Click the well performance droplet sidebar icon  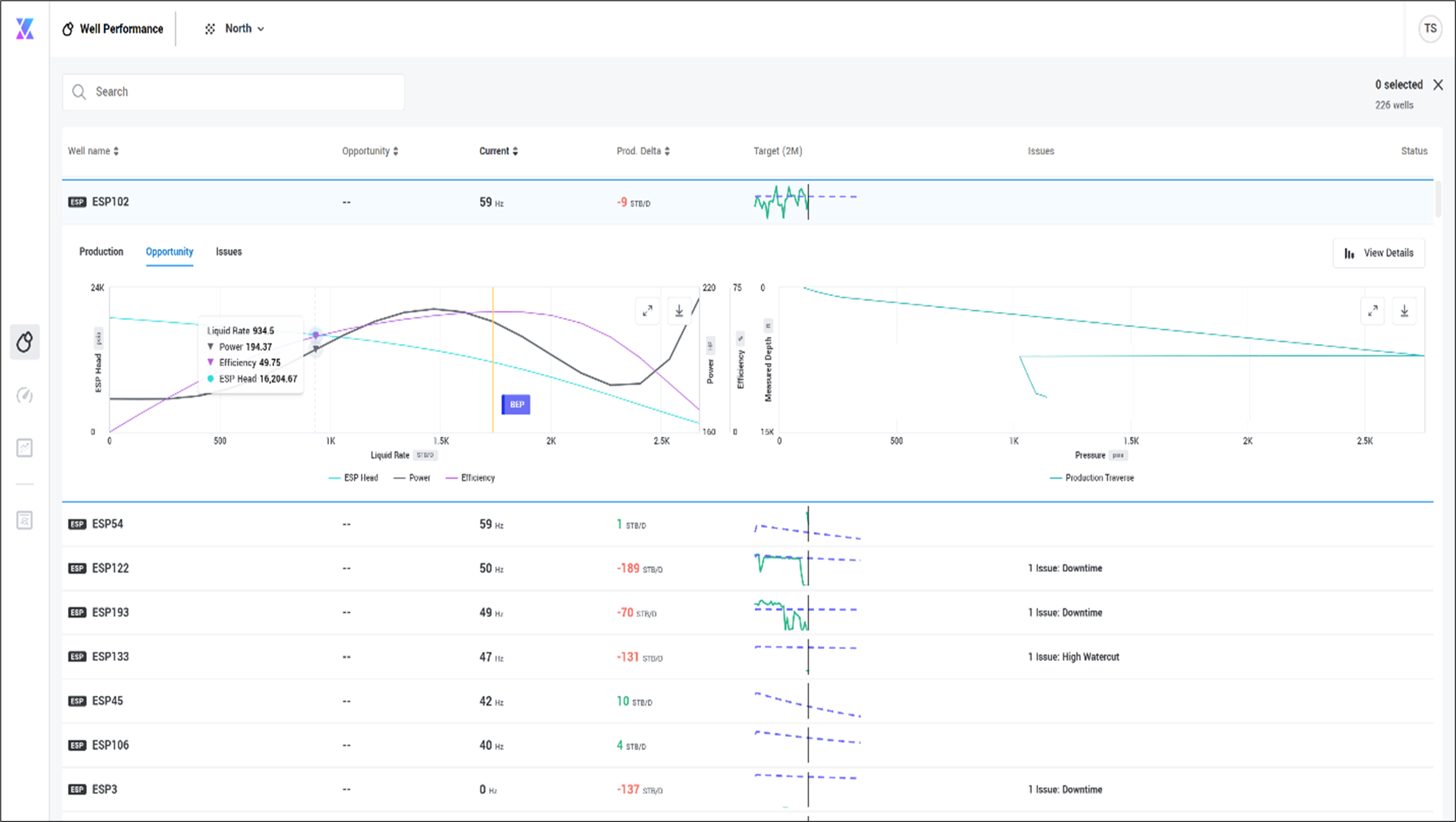click(x=24, y=342)
